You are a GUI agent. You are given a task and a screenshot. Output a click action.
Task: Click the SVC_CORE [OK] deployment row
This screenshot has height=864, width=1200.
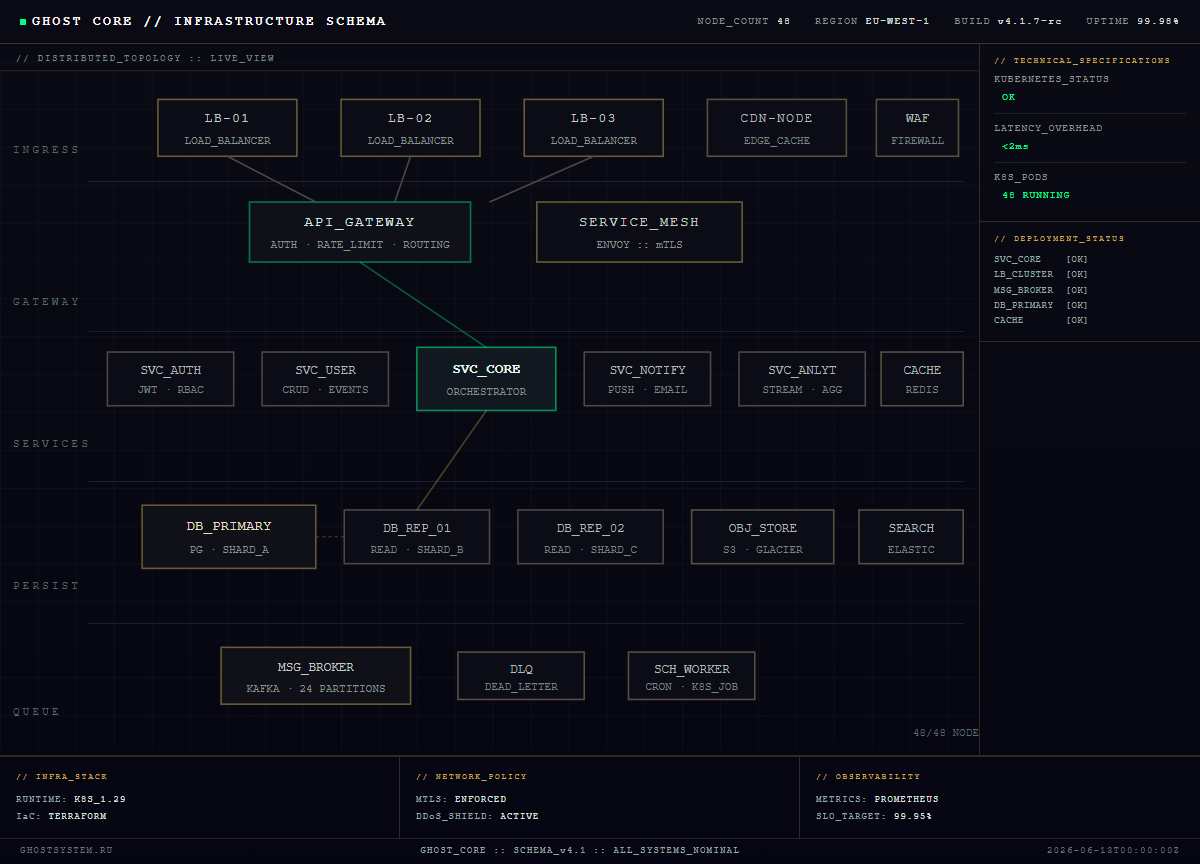click(x=1041, y=259)
